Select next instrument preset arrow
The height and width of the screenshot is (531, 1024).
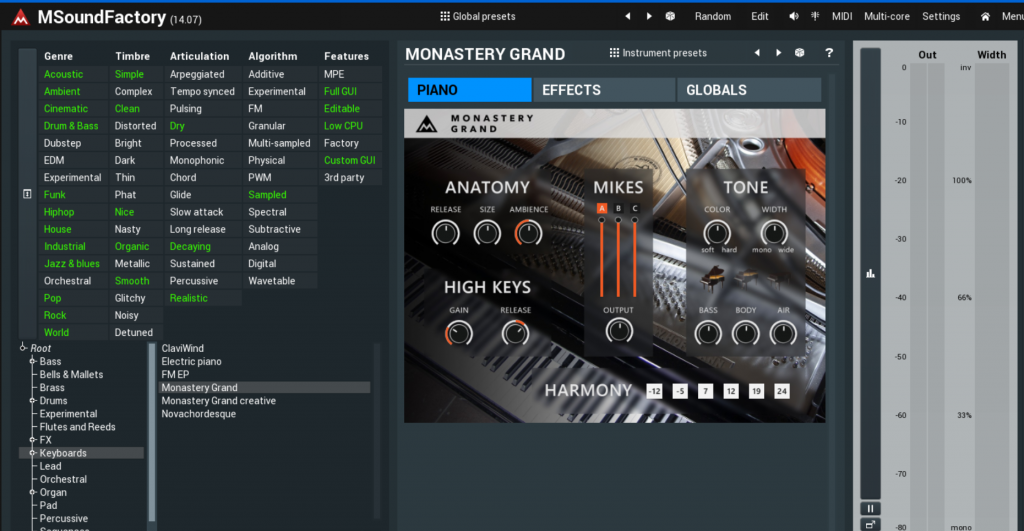coord(778,53)
